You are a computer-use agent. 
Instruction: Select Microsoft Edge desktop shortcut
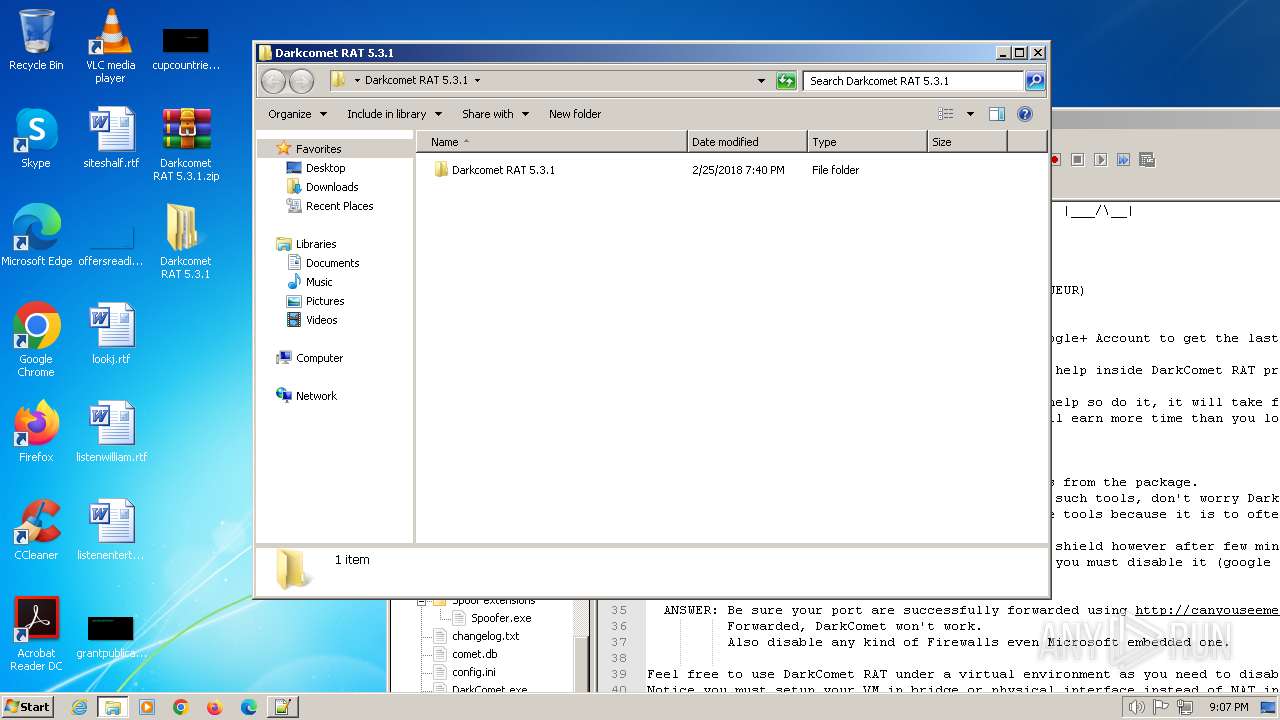click(x=36, y=236)
